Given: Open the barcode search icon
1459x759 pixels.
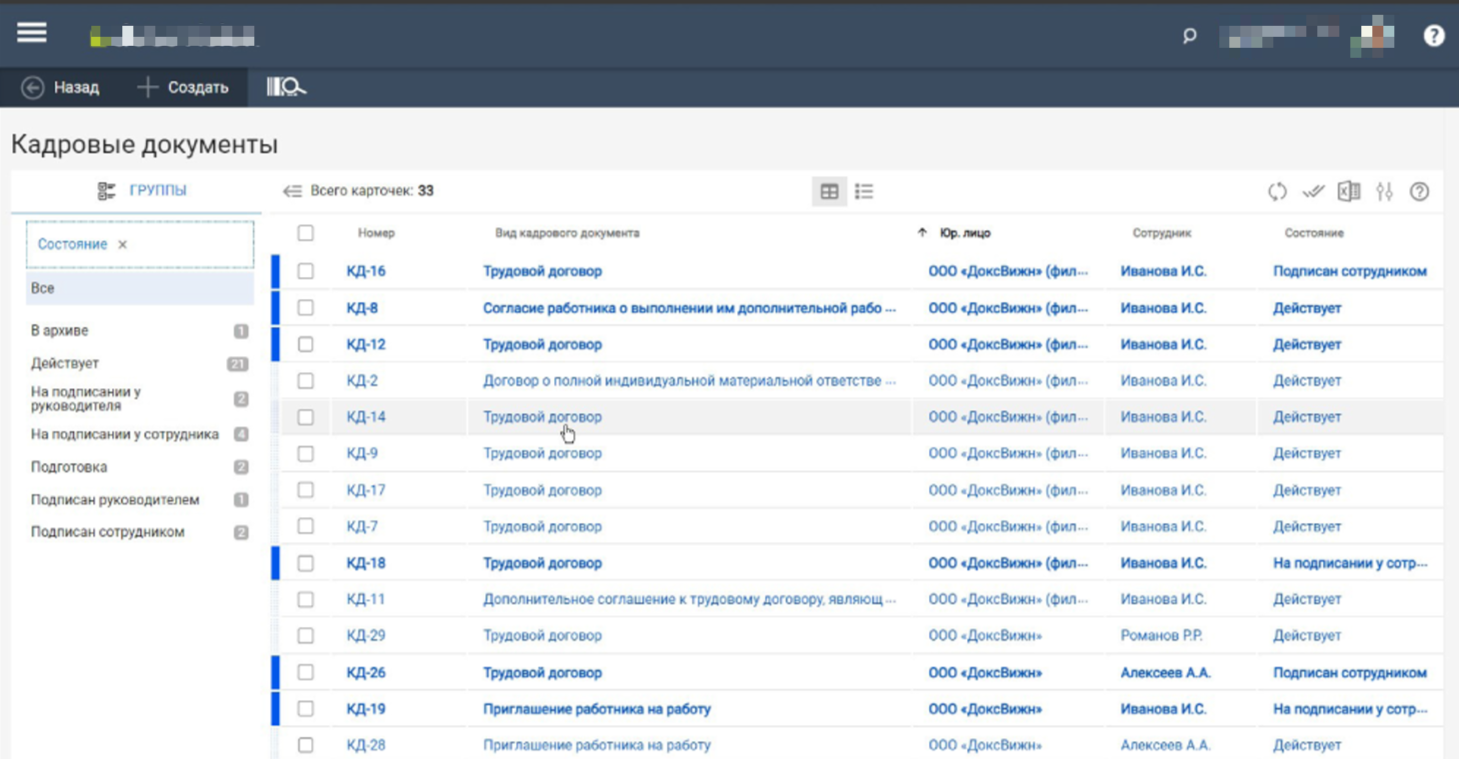Looking at the screenshot, I should pos(286,88).
